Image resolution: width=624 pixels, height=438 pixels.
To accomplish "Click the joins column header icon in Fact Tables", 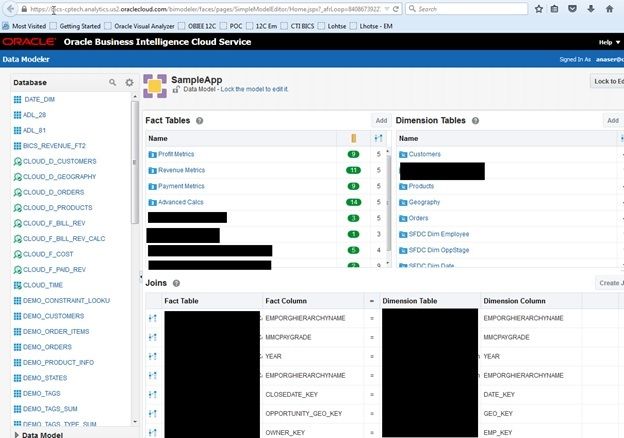I will tap(378, 138).
